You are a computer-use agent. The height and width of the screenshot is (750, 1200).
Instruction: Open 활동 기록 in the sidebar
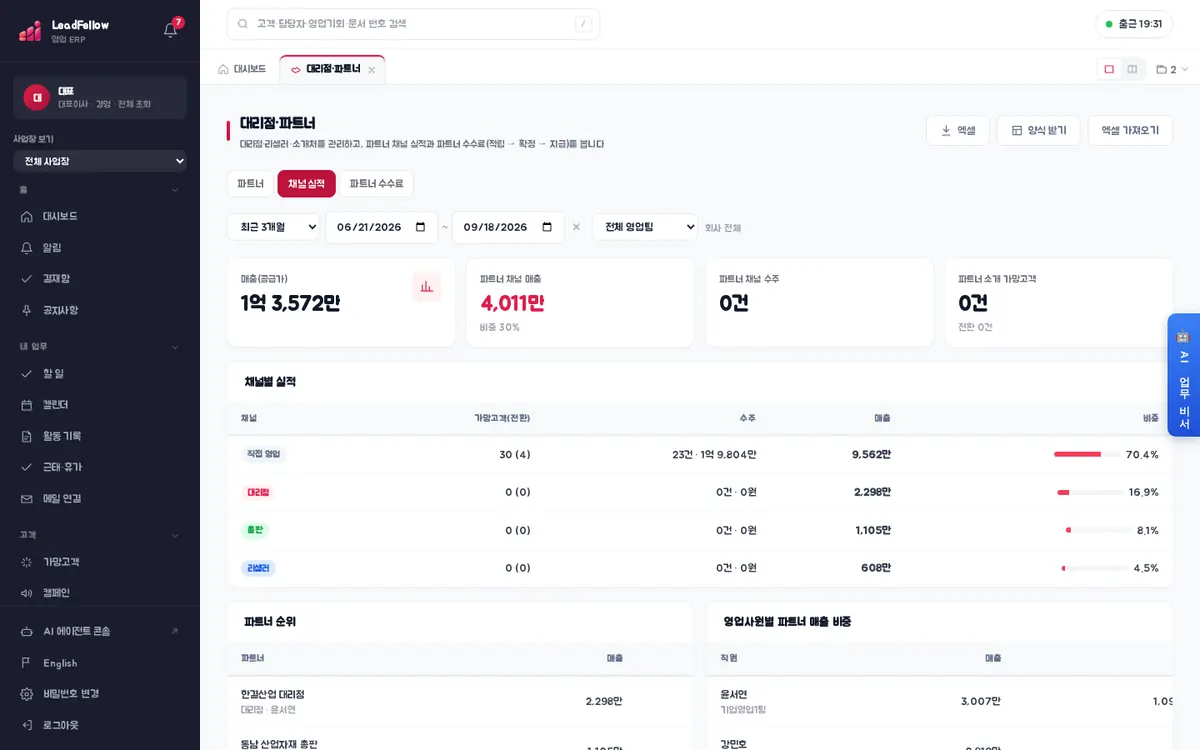click(x=100, y=436)
